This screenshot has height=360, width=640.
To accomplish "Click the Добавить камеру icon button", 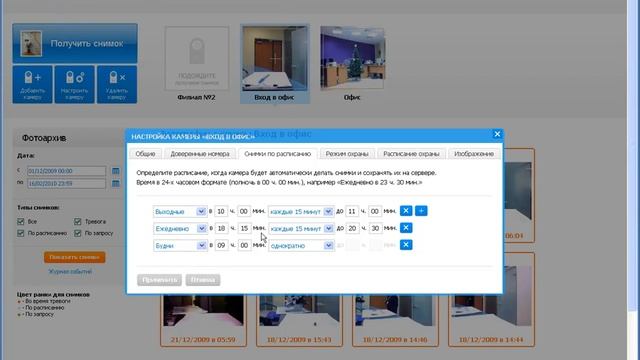I will pyautogui.click(x=32, y=84).
